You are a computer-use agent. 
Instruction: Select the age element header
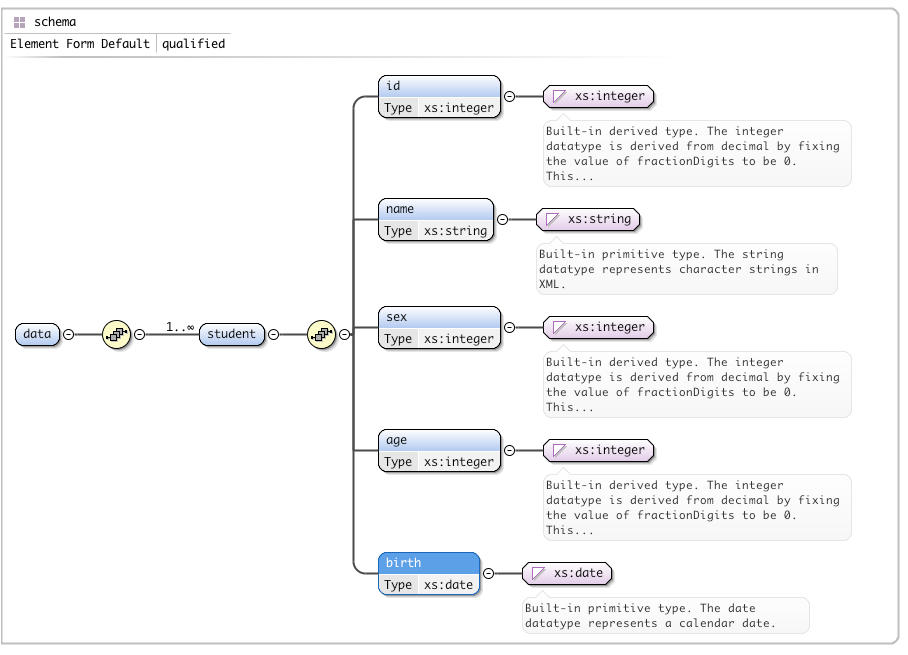coord(440,440)
